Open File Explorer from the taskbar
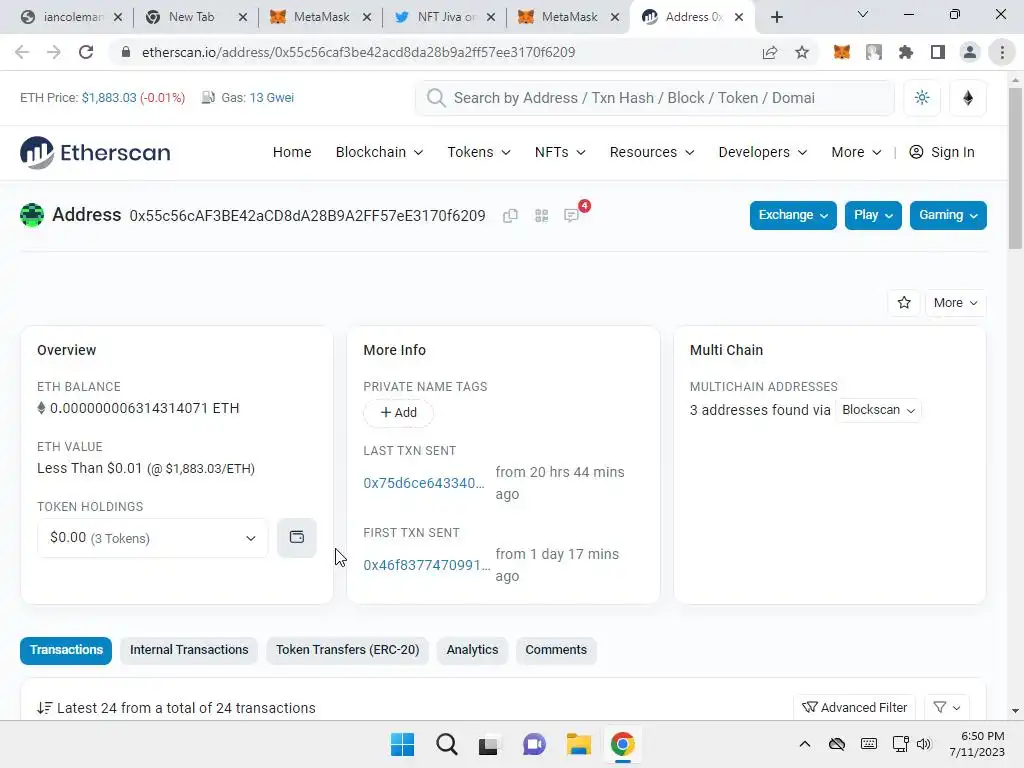This screenshot has height=768, width=1024. [x=579, y=744]
